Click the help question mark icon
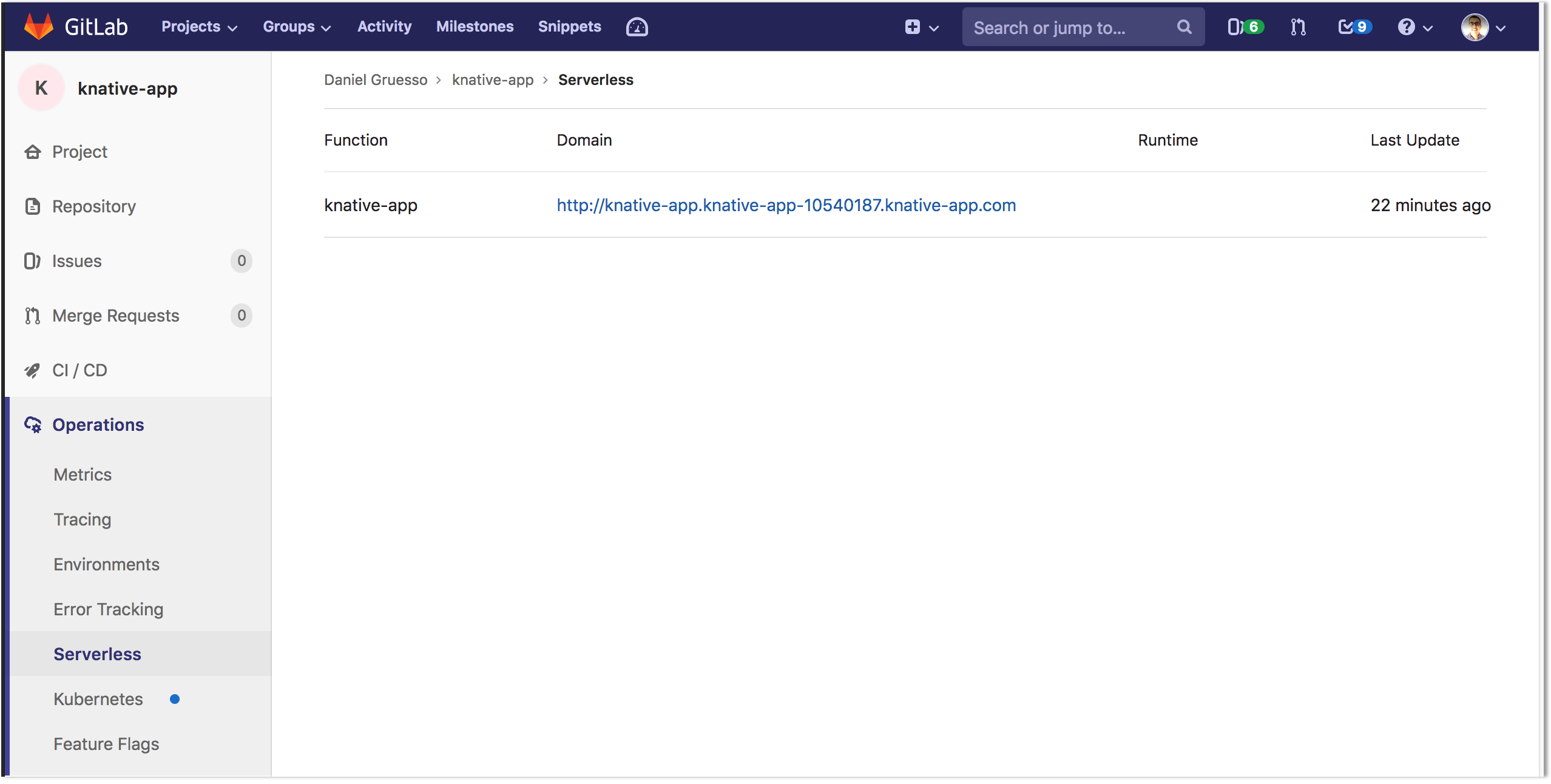1551x784 pixels. (x=1406, y=27)
